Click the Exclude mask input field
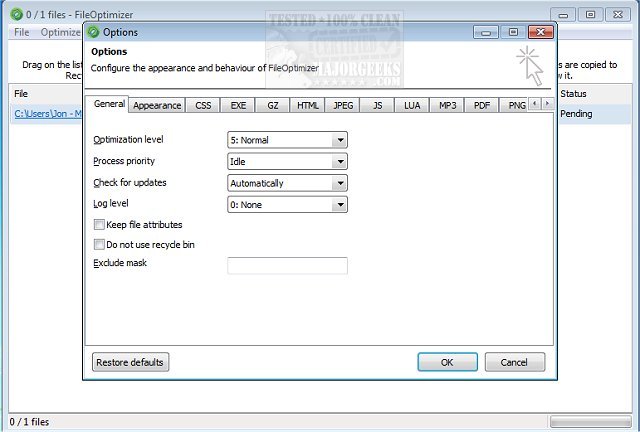640x432 pixels. tap(287, 265)
